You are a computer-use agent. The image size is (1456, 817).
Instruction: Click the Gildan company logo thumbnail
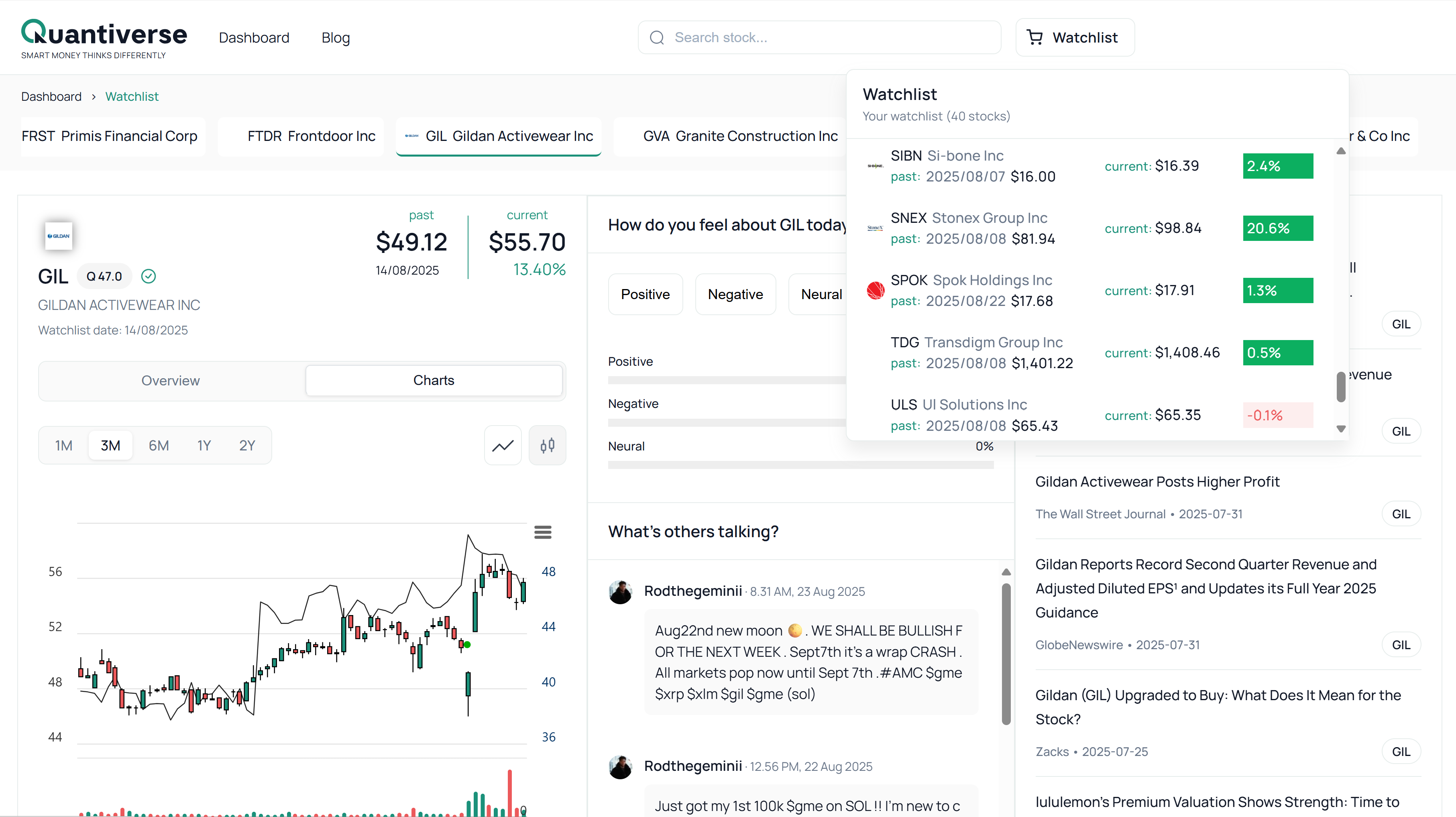[59, 236]
